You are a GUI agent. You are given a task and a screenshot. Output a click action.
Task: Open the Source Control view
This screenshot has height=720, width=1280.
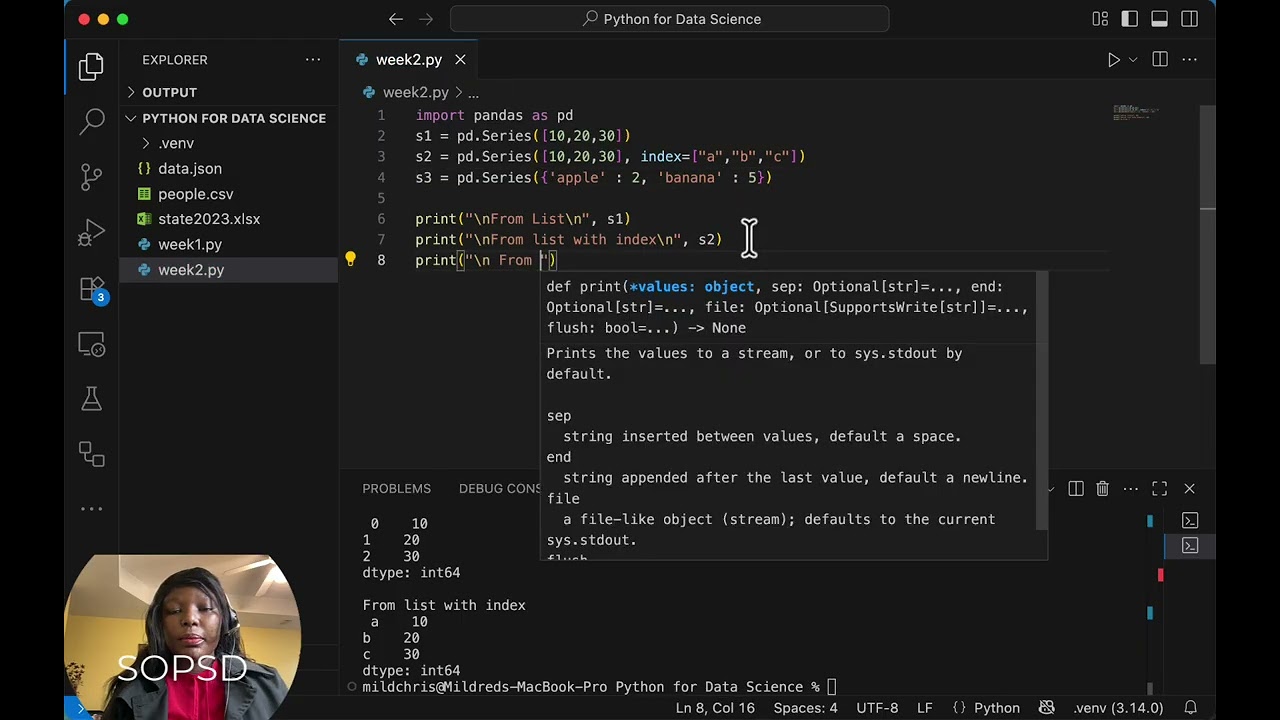pos(92,177)
